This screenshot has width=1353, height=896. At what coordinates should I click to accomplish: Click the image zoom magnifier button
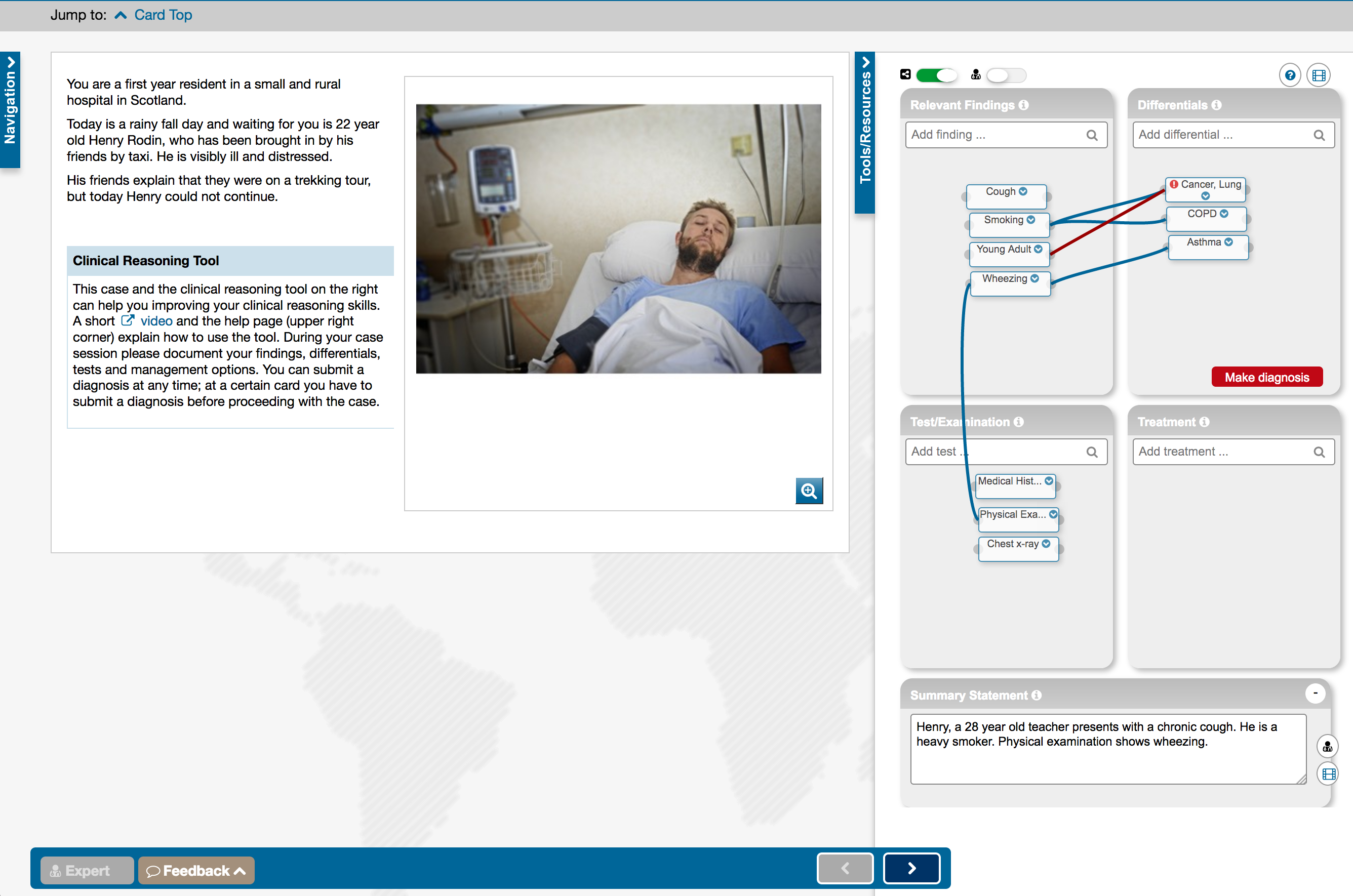pos(809,491)
